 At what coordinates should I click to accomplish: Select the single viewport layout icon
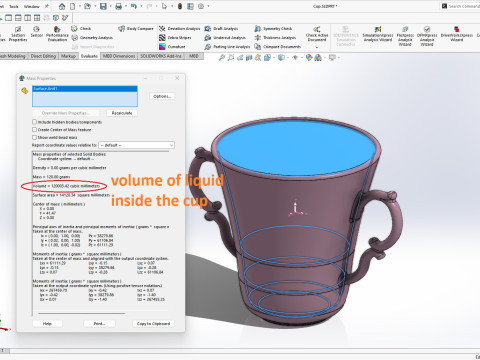tap(8, 18)
